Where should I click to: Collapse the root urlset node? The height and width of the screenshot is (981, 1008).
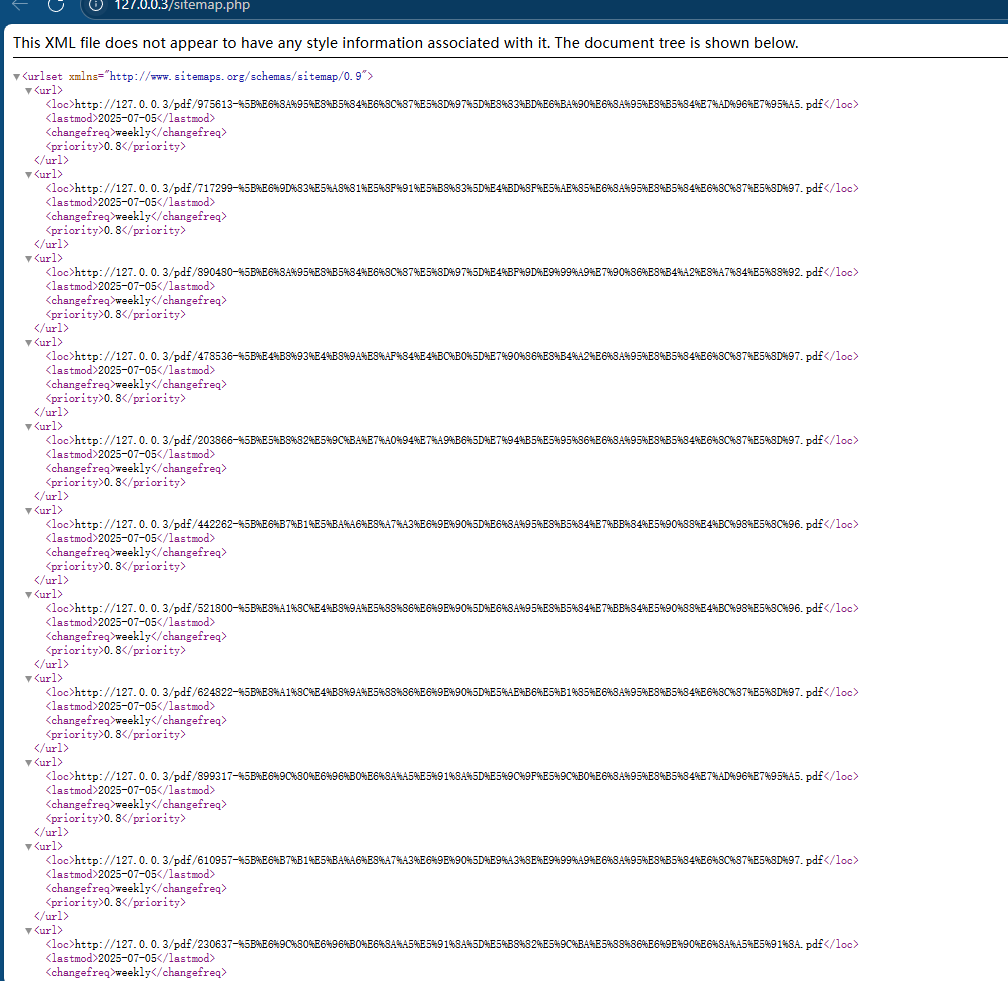[x=17, y=76]
